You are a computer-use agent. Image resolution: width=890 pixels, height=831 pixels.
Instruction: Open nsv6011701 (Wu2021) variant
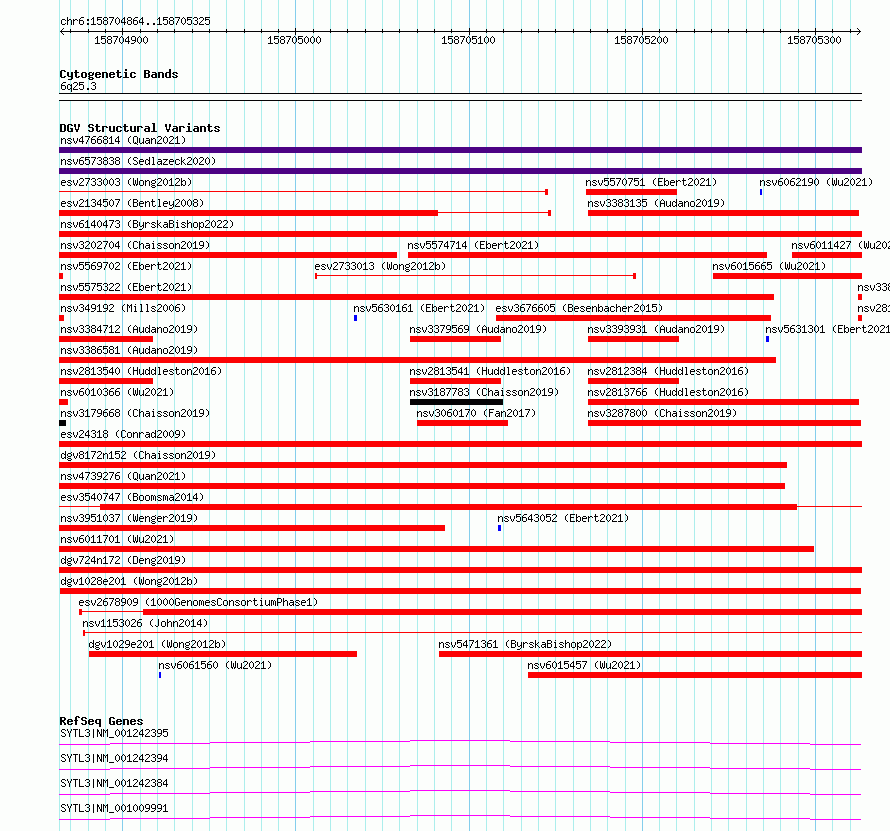pos(436,549)
